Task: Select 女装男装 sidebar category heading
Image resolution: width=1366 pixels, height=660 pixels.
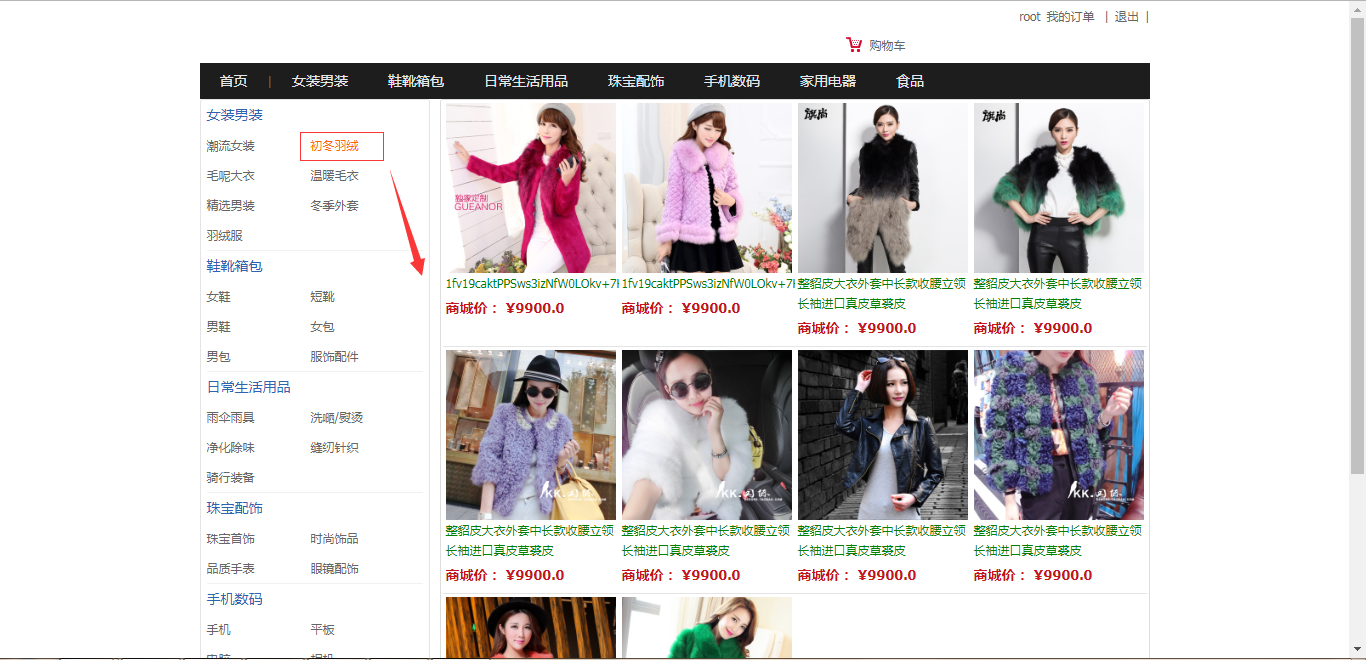Action: (235, 115)
